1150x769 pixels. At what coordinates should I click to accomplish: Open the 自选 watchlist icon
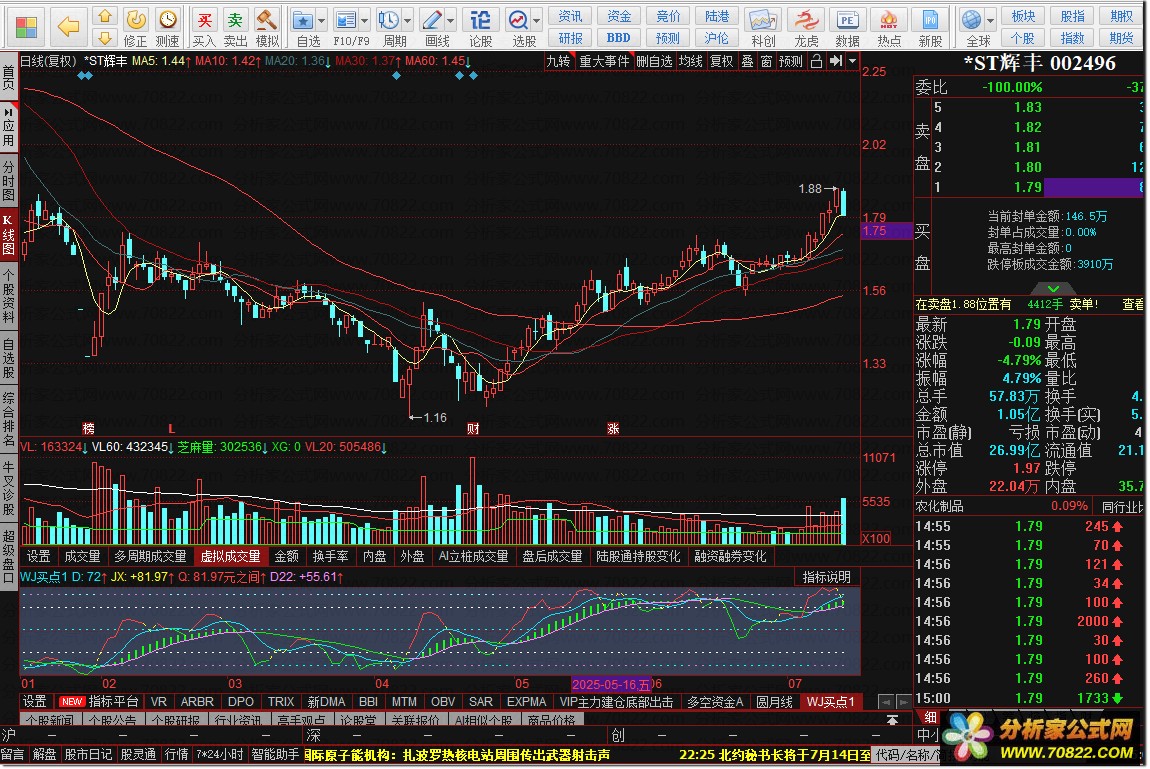click(304, 27)
